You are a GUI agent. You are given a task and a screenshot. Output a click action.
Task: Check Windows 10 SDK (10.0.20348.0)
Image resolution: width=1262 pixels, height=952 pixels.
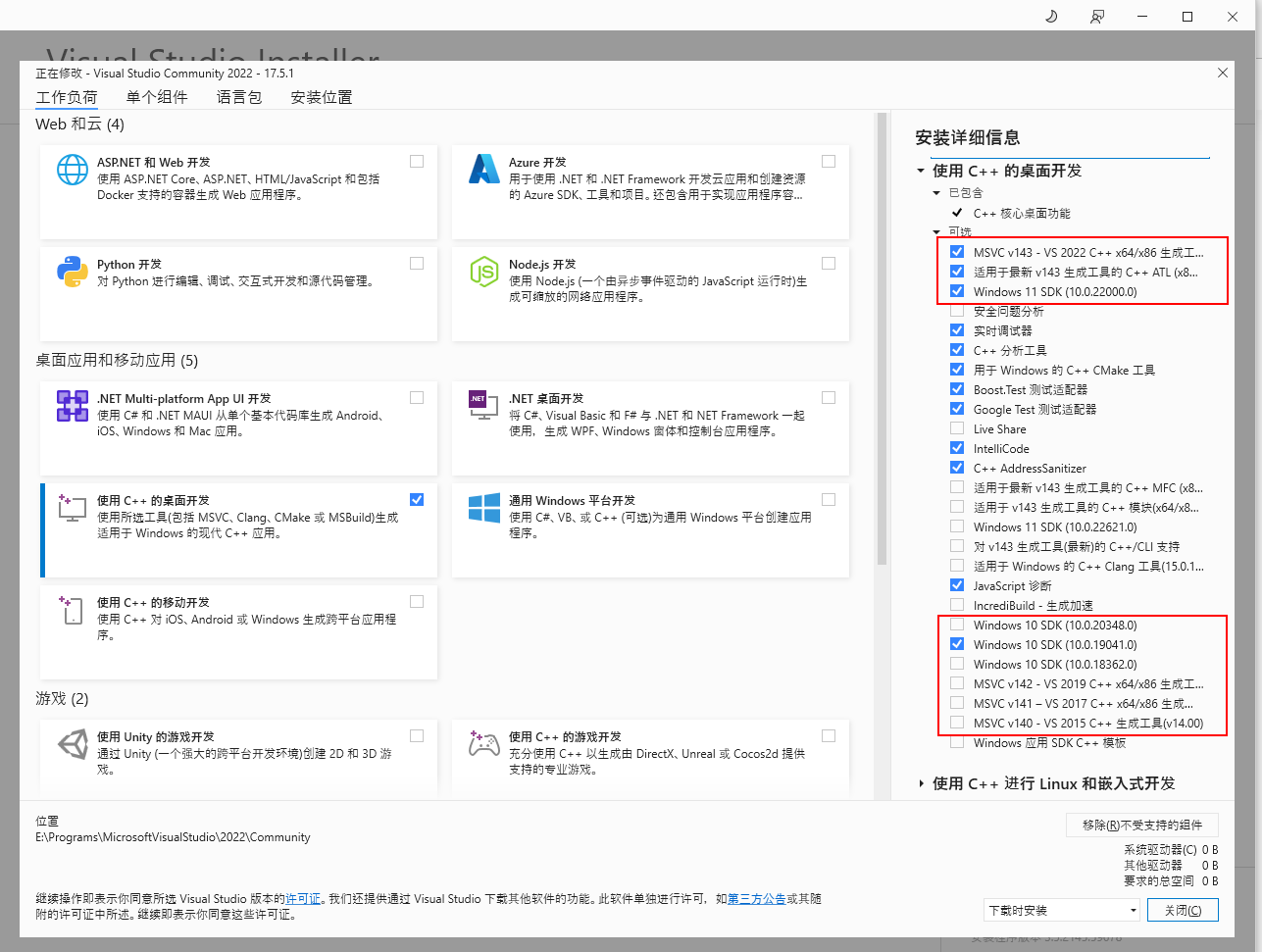click(957, 625)
